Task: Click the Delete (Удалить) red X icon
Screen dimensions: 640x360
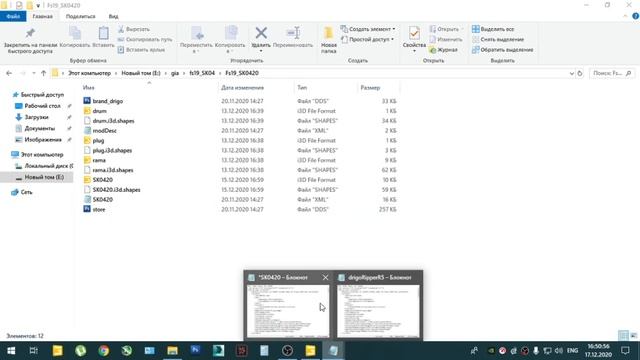Action: click(x=261, y=33)
